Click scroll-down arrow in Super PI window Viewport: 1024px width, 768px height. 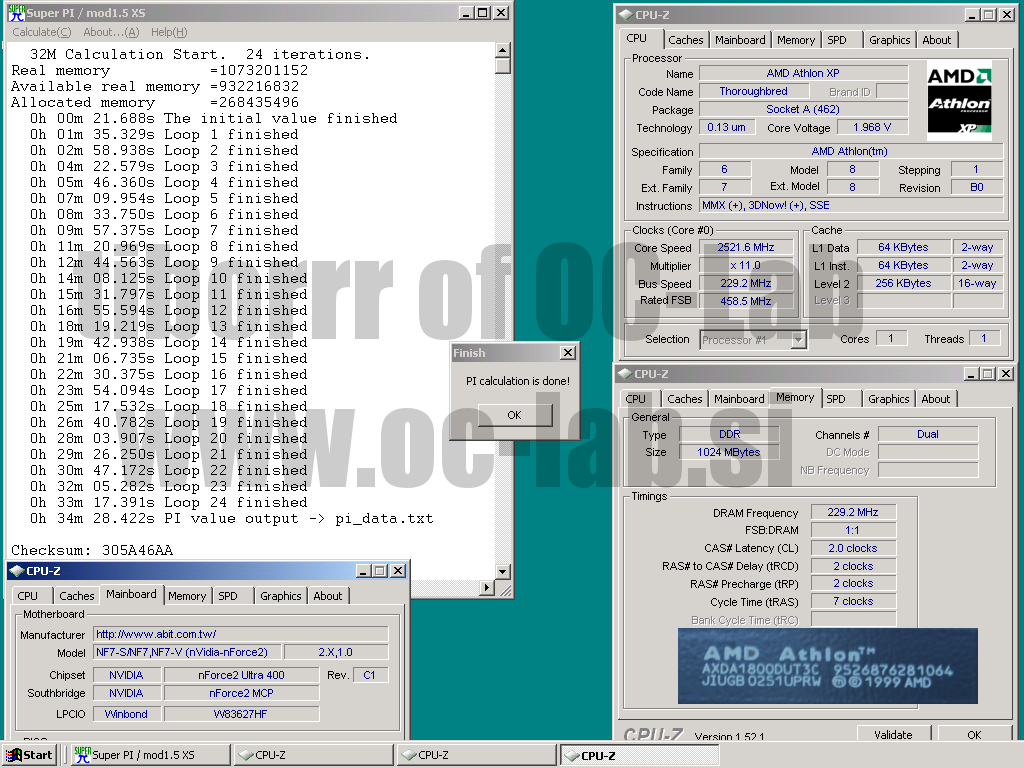coord(502,571)
